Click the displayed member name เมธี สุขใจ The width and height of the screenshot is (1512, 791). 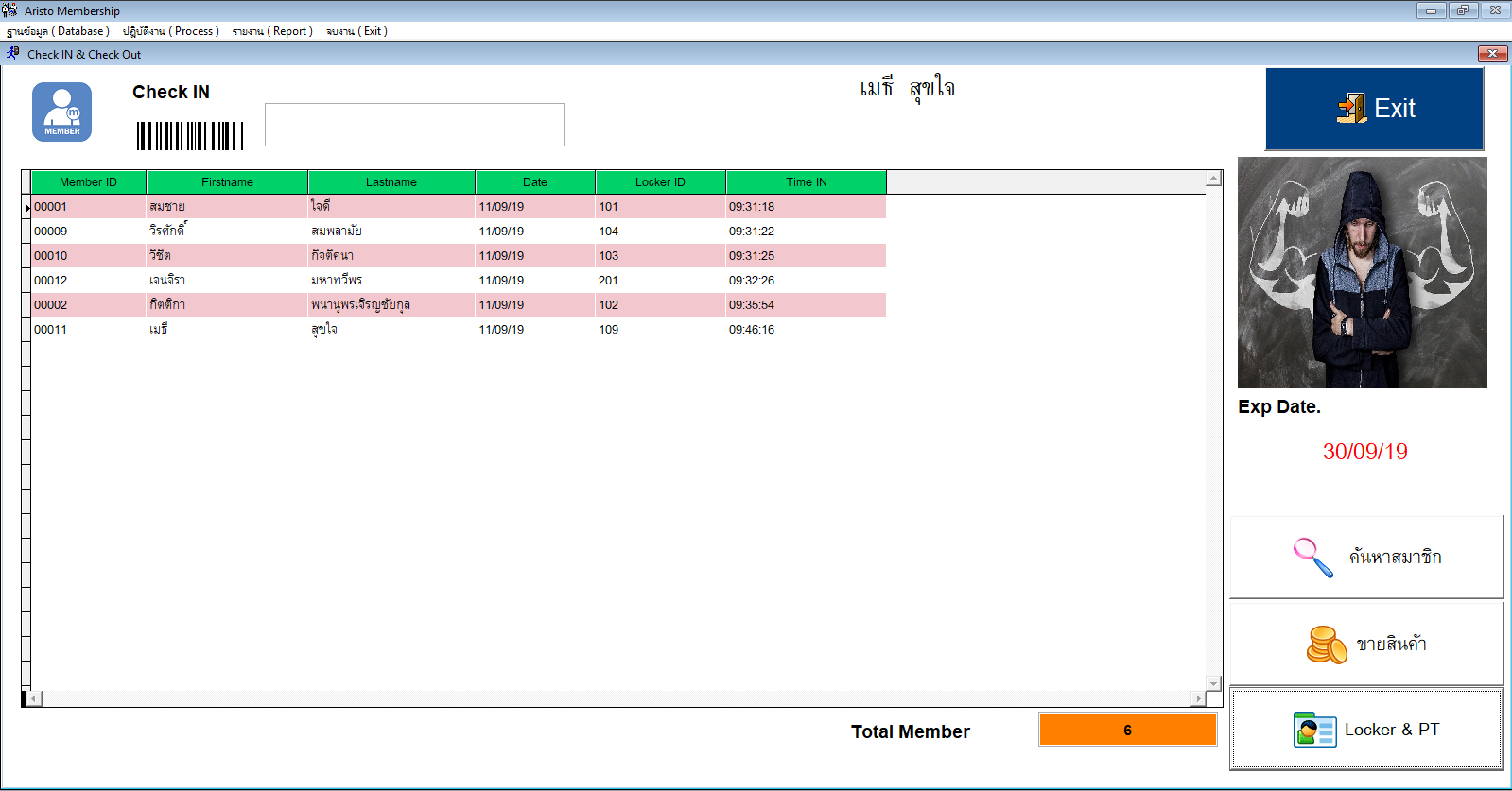(907, 89)
